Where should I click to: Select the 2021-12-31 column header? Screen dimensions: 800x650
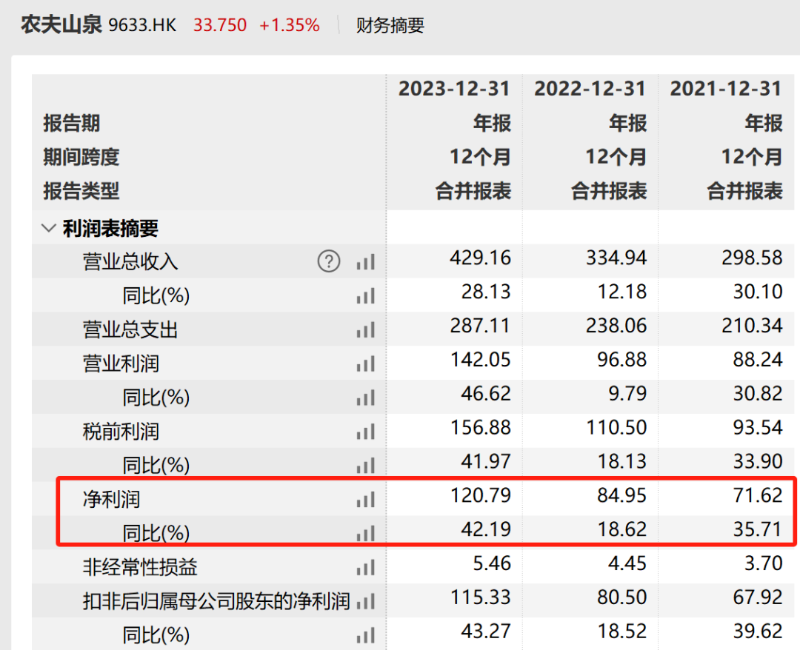pyautogui.click(x=726, y=89)
